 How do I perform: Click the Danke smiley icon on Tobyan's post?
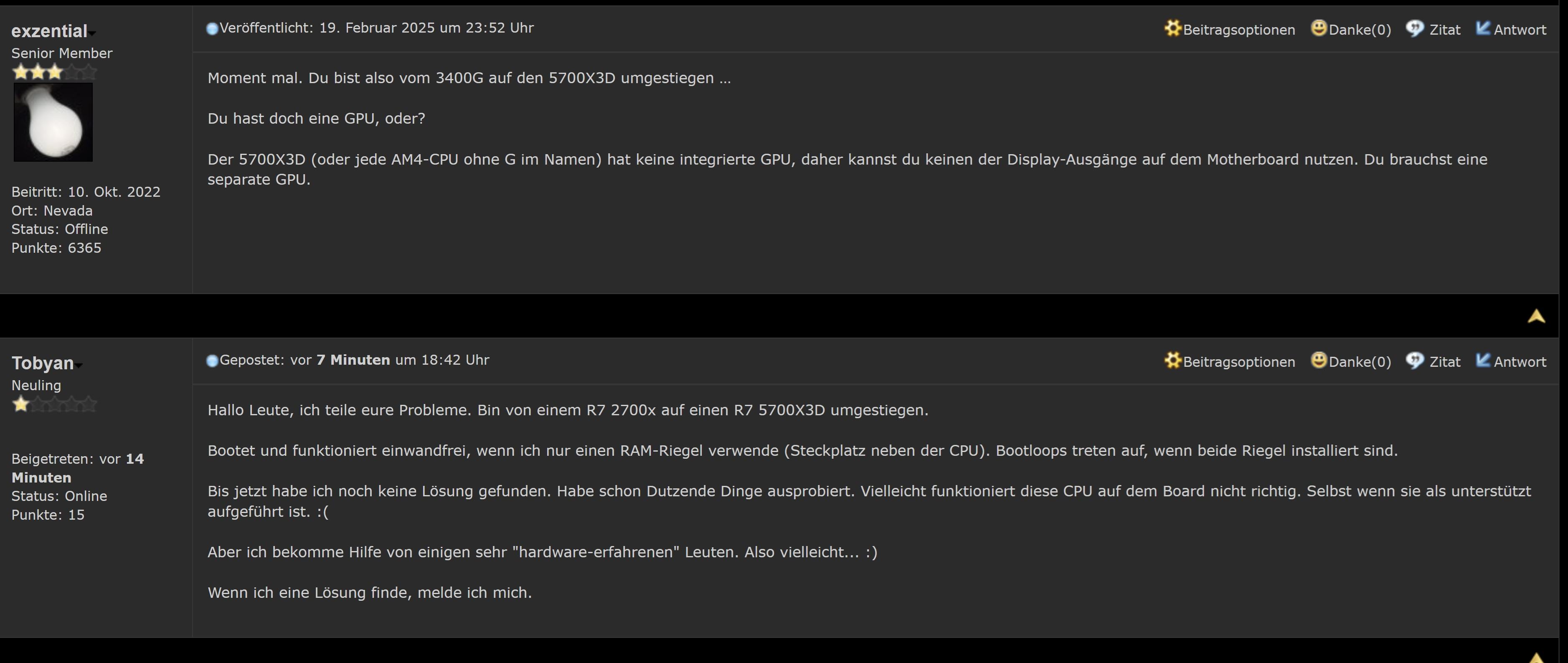click(1319, 361)
